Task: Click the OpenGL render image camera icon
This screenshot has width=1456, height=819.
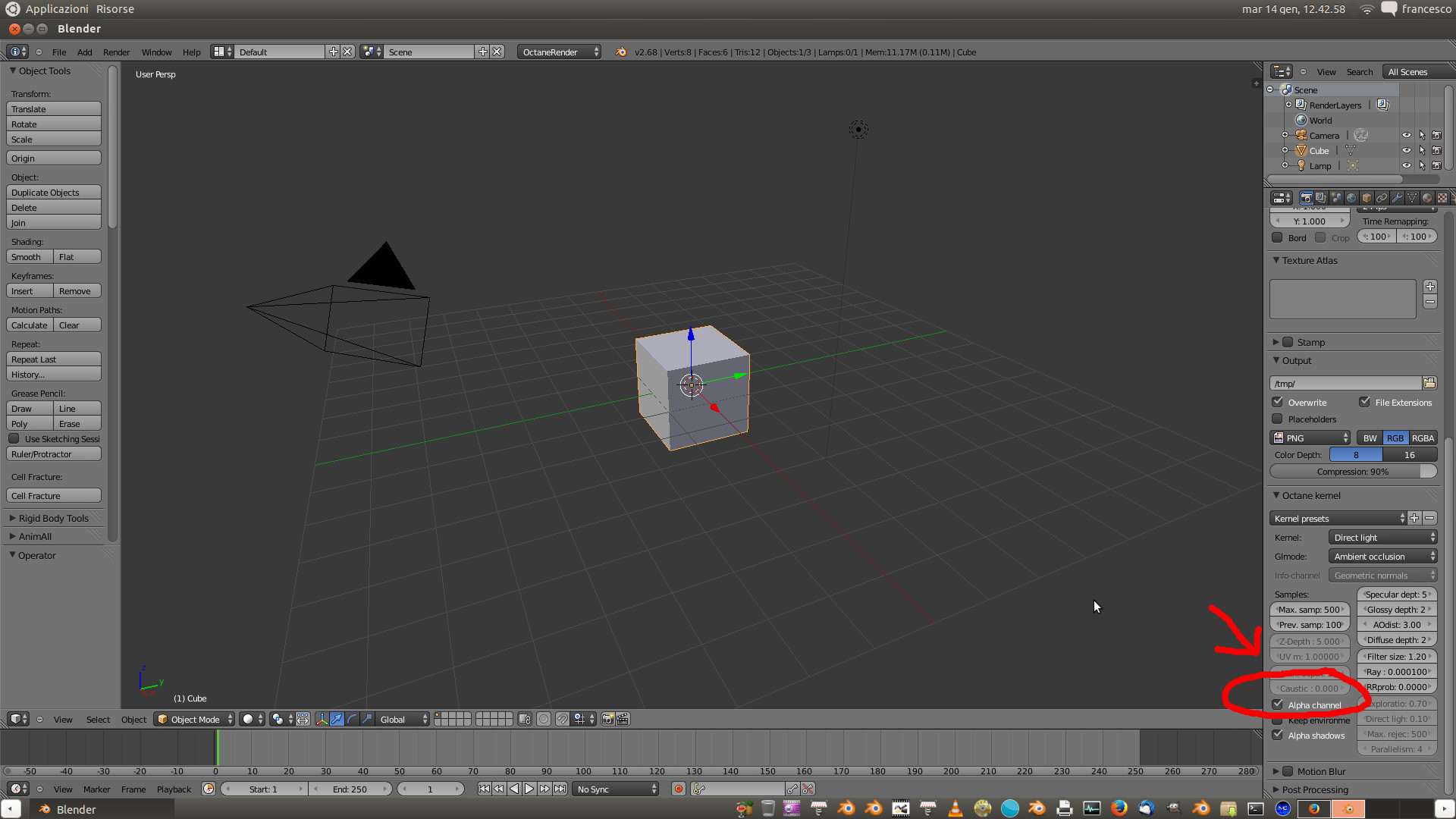Action: click(607, 720)
